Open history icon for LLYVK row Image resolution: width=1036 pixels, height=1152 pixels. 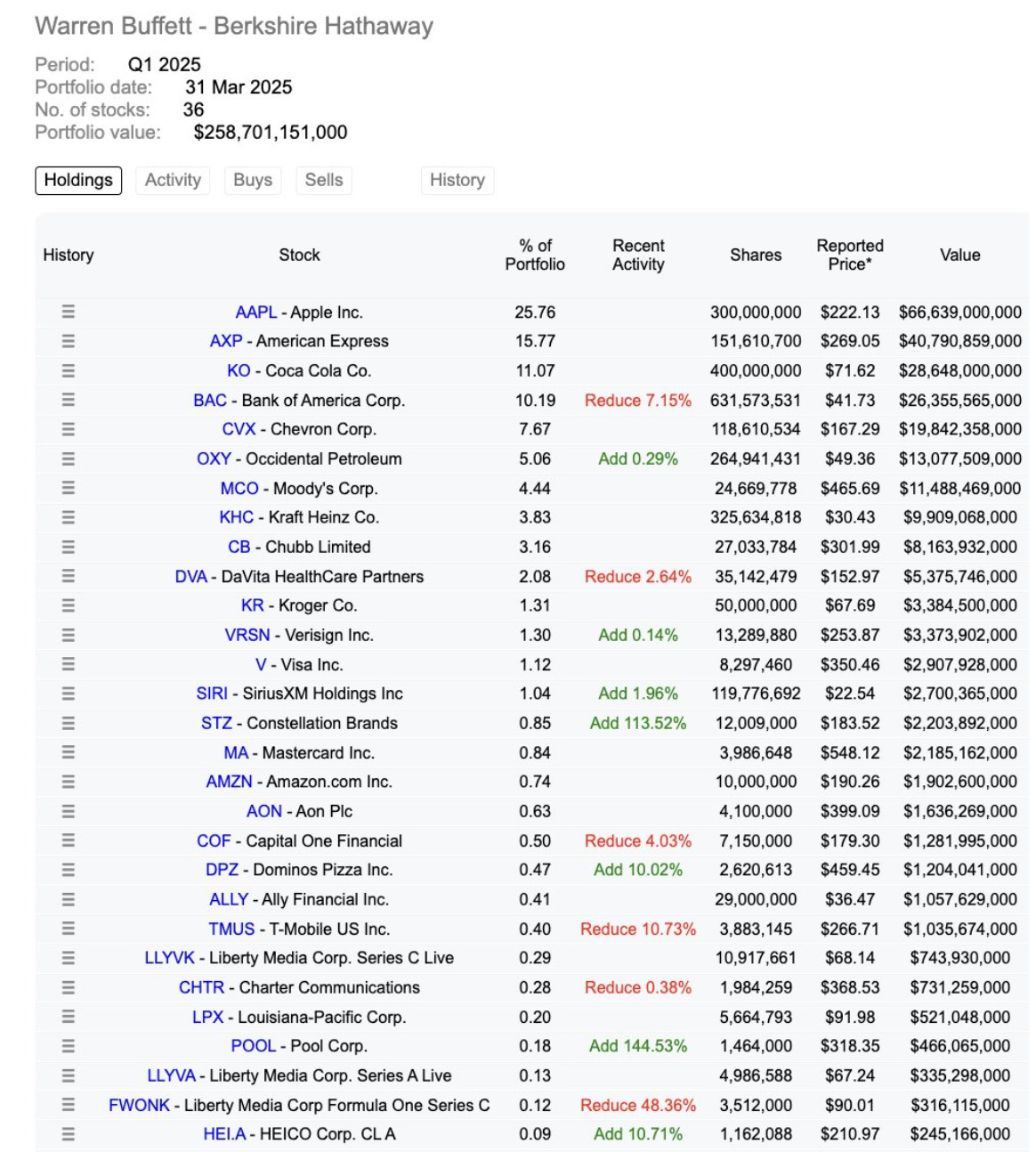coord(69,958)
